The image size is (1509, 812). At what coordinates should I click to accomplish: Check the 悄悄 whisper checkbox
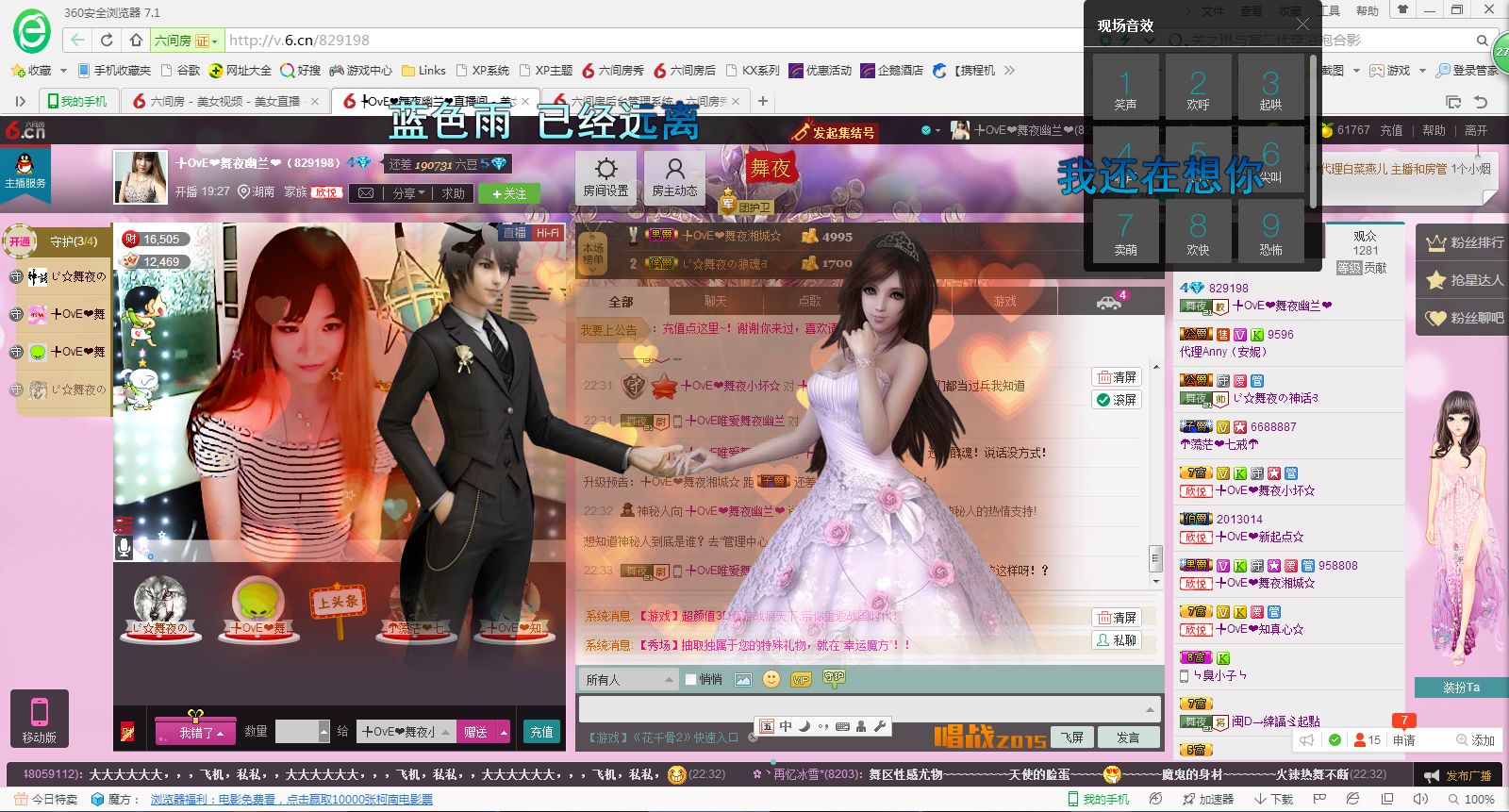(x=690, y=679)
